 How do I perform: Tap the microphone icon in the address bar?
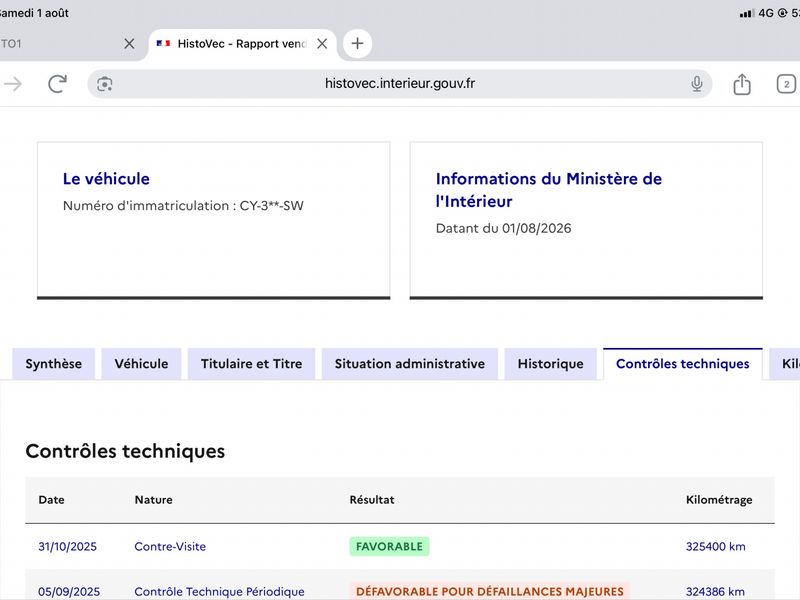696,84
